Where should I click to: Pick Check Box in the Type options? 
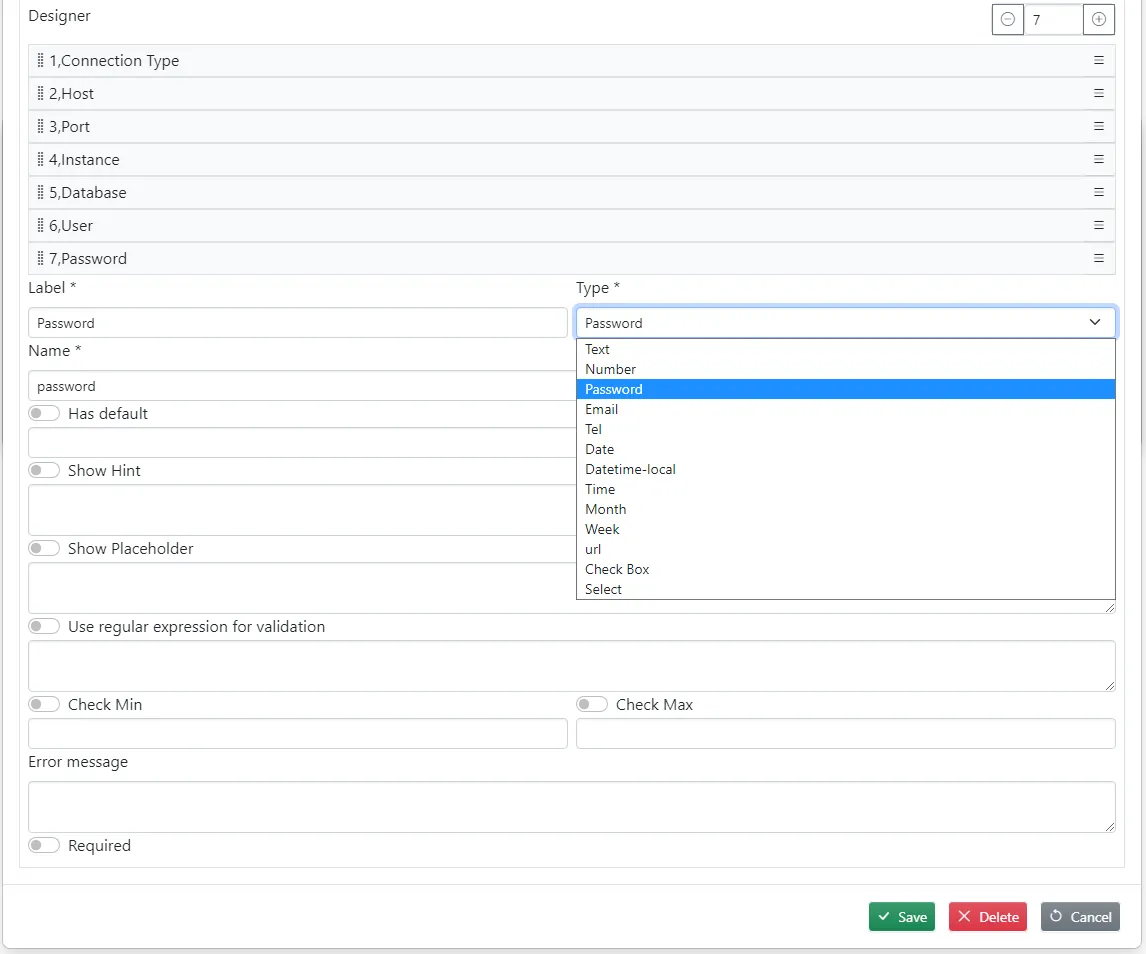coord(617,569)
